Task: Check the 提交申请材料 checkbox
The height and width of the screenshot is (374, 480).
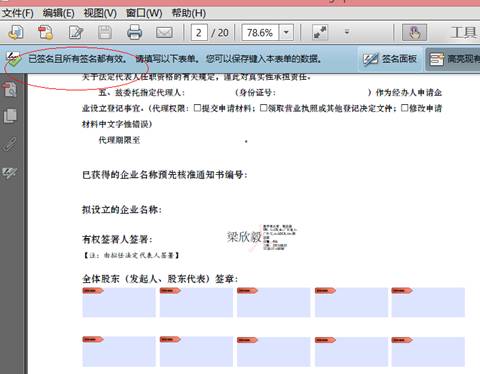Action: [197, 108]
